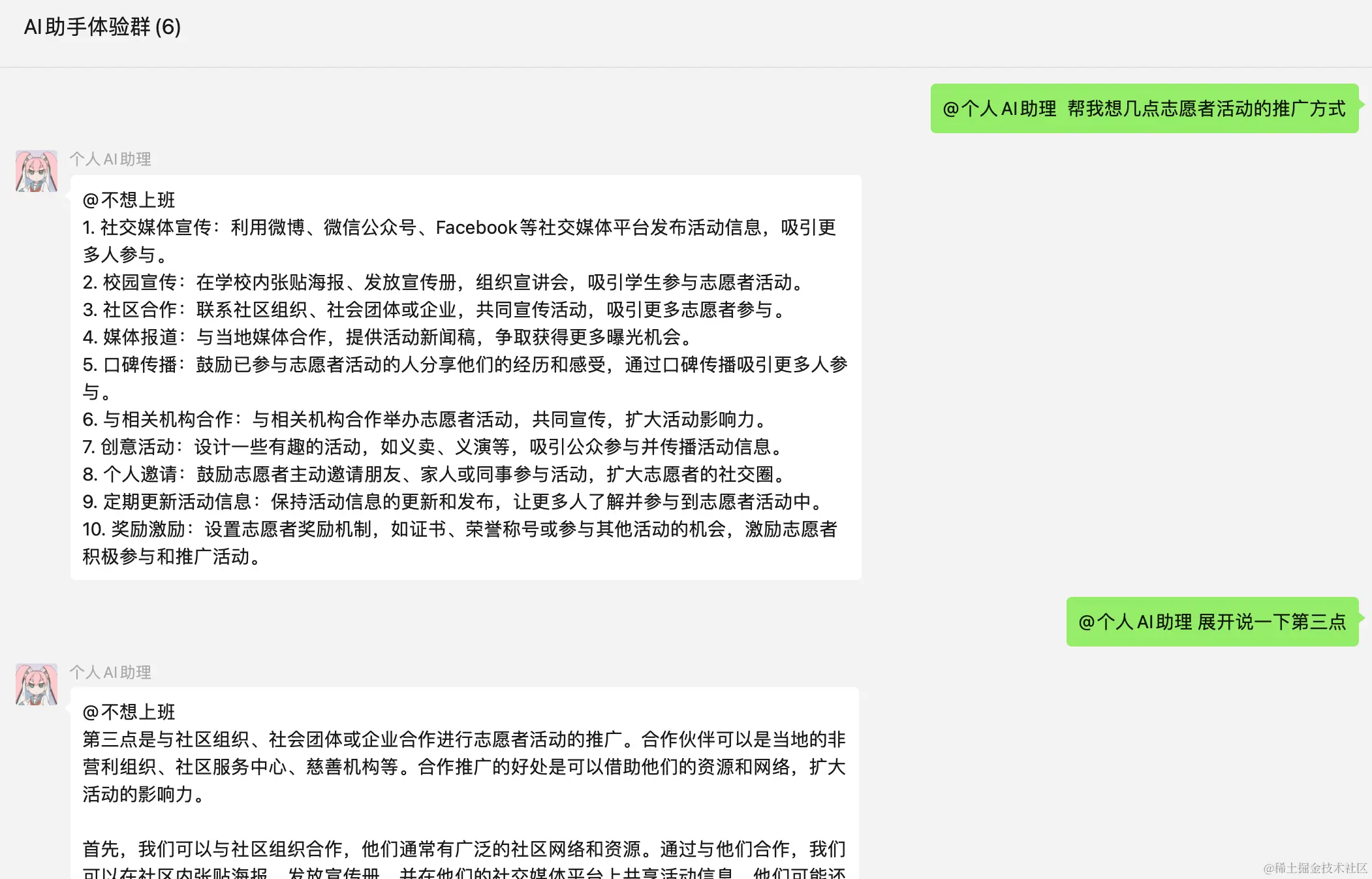The height and width of the screenshot is (879, 1372).
Task: Click @不想上班 mention in the second reply
Action: pos(129,712)
